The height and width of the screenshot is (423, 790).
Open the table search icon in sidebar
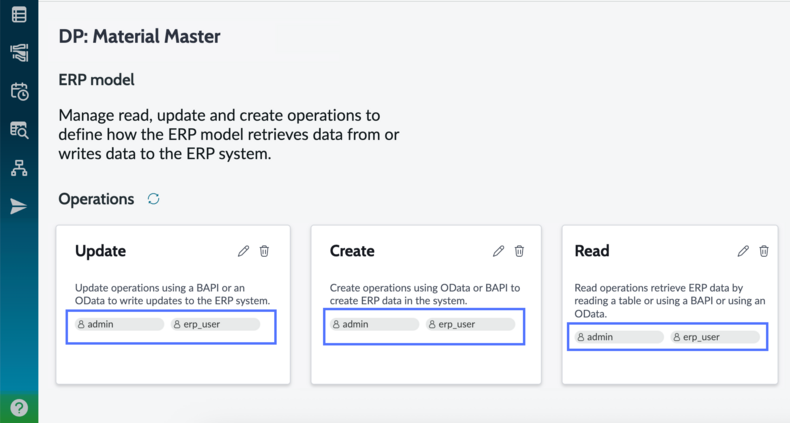pyautogui.click(x=19, y=129)
